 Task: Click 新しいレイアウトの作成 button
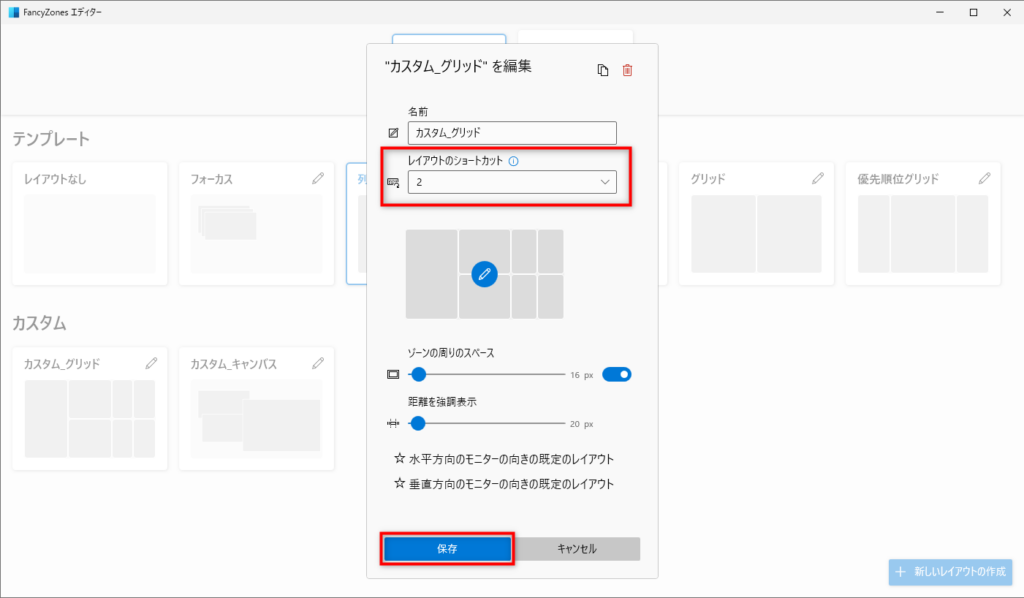[x=949, y=571]
